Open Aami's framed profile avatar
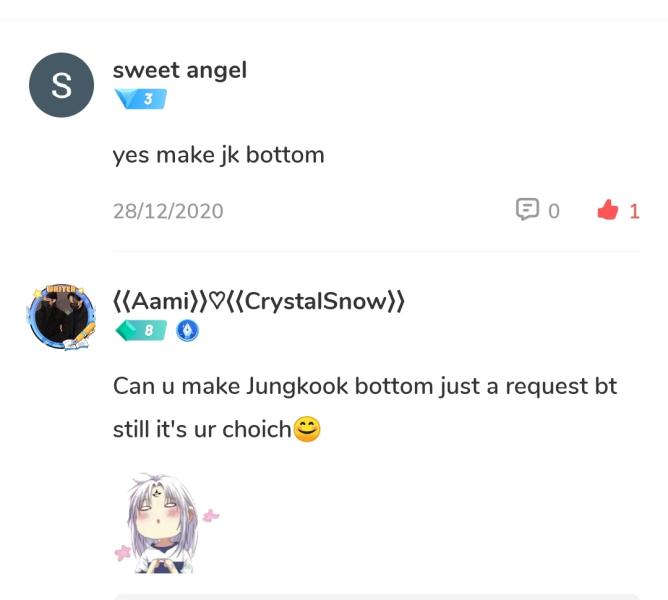Screen dimensions: 668x600 pyautogui.click(x=61, y=318)
